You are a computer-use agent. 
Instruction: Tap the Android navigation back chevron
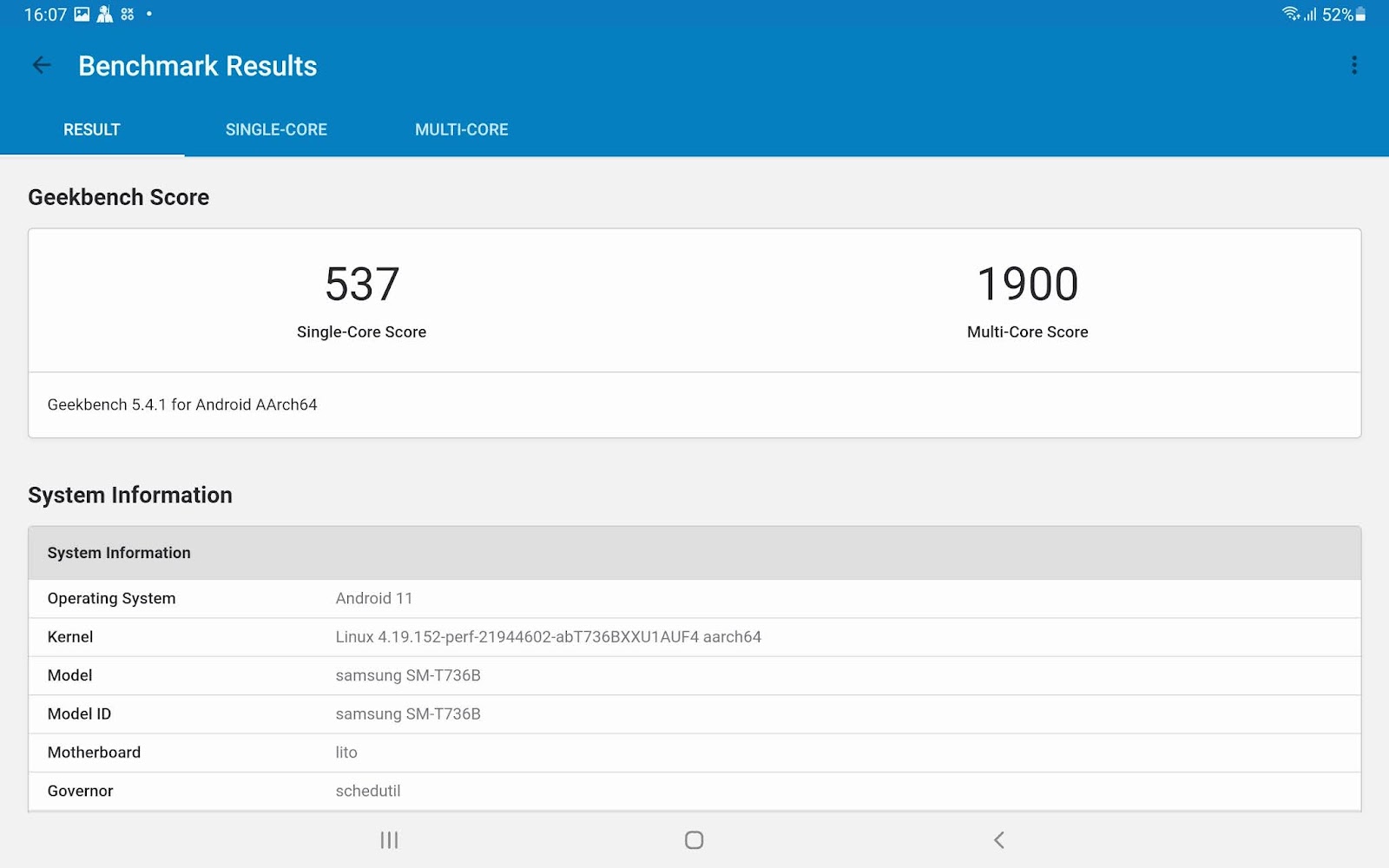999,839
